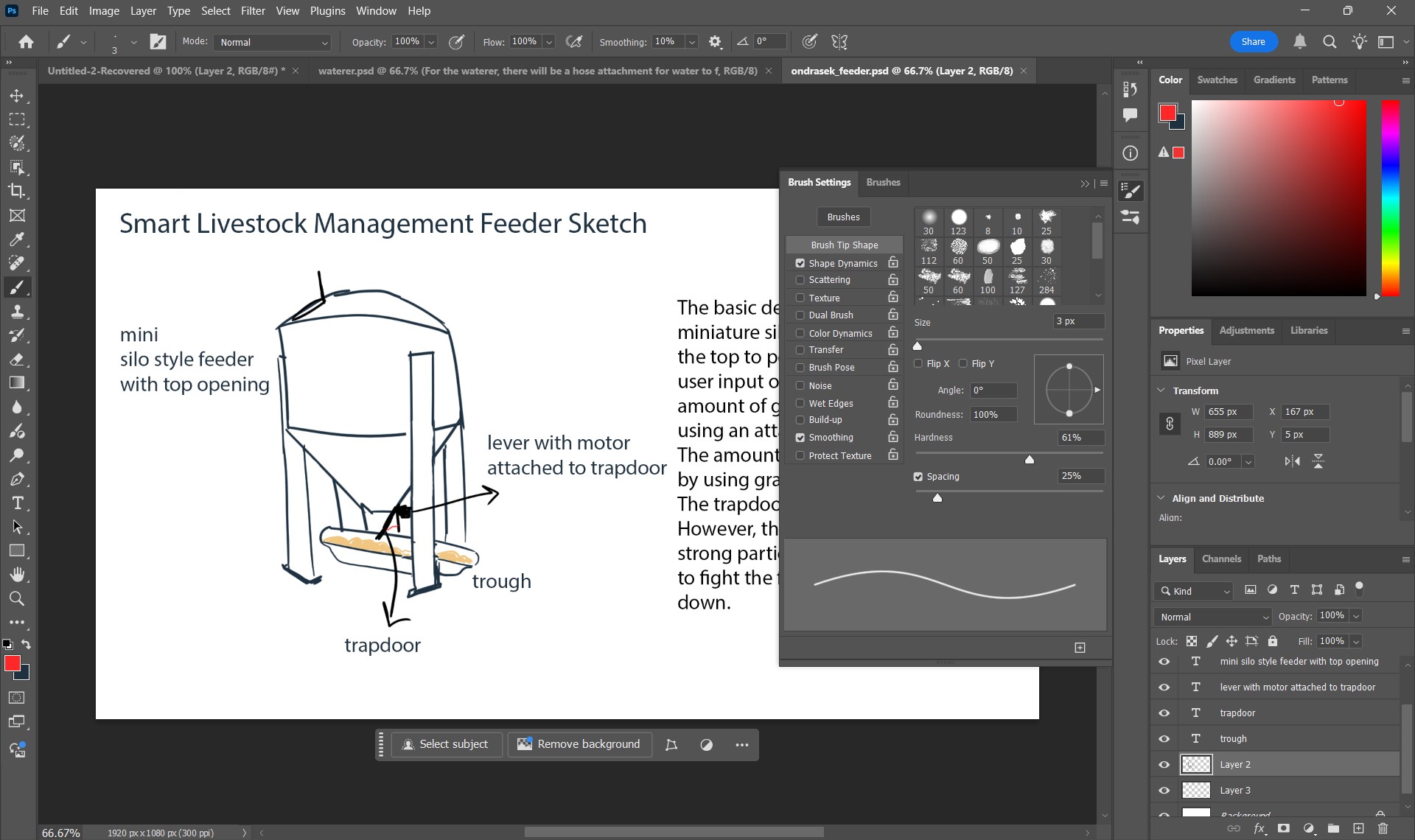Select the Rectangular Marquee tool
The width and height of the screenshot is (1415, 840).
pos(17,119)
